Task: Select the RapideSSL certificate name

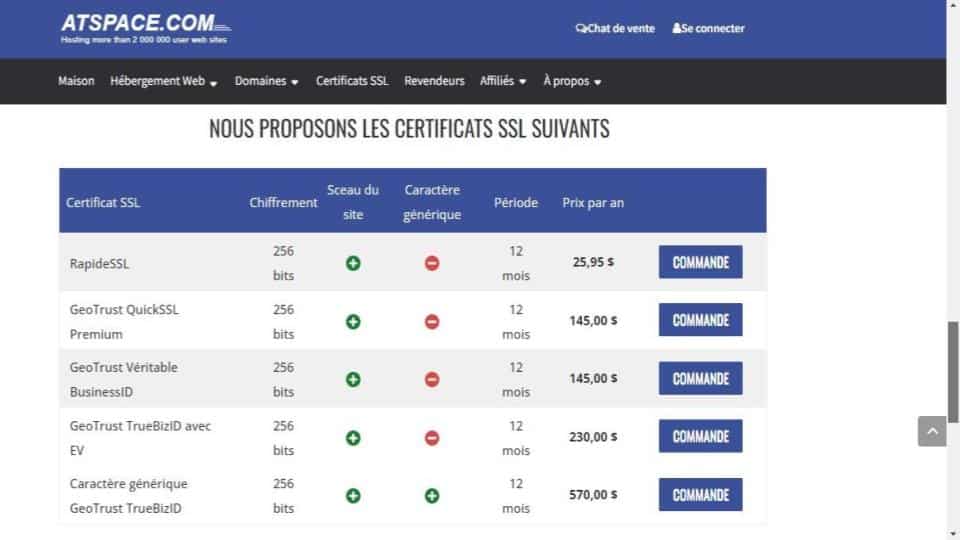Action: (99, 264)
